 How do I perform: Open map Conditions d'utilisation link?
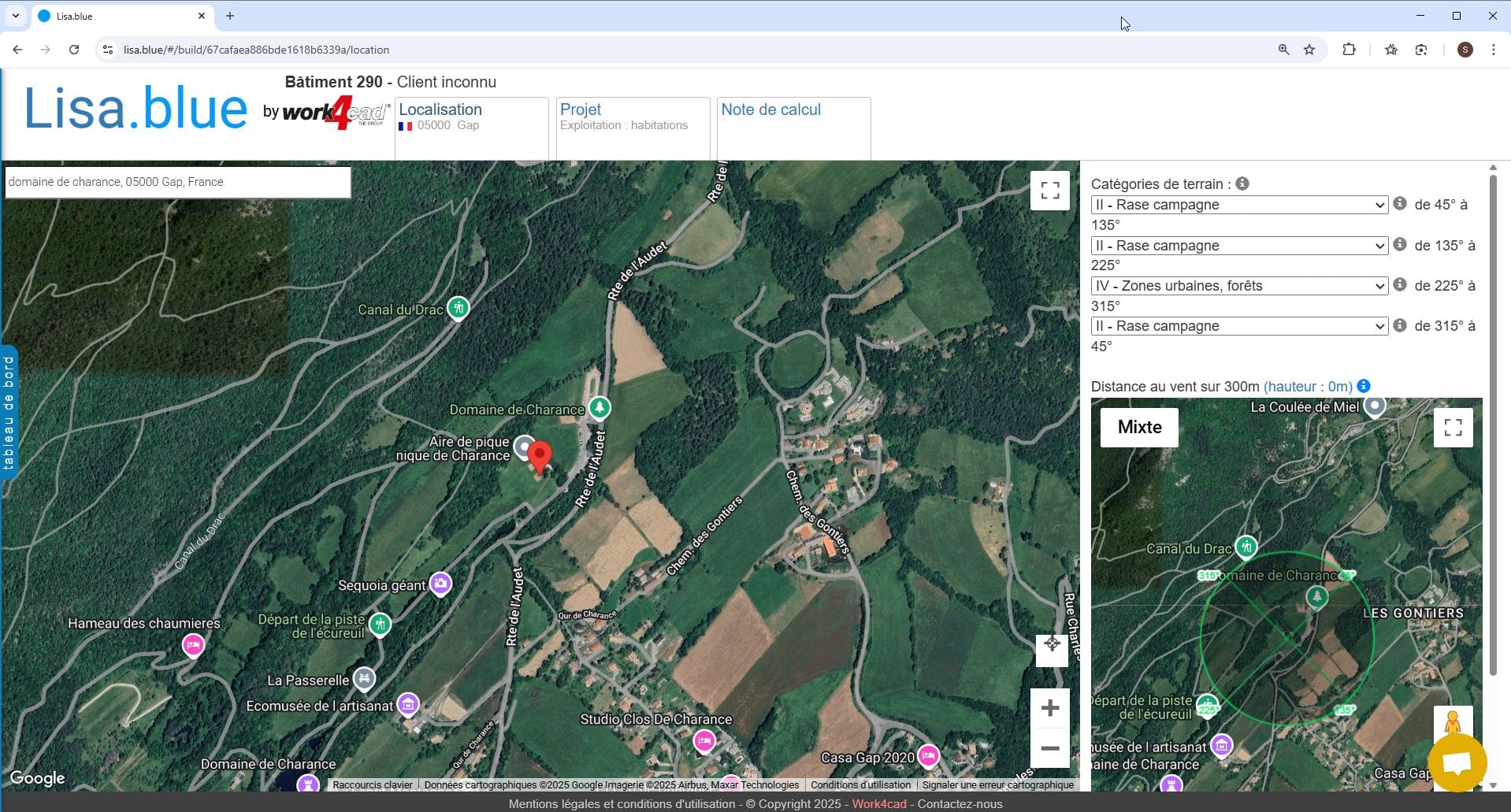coord(860,785)
